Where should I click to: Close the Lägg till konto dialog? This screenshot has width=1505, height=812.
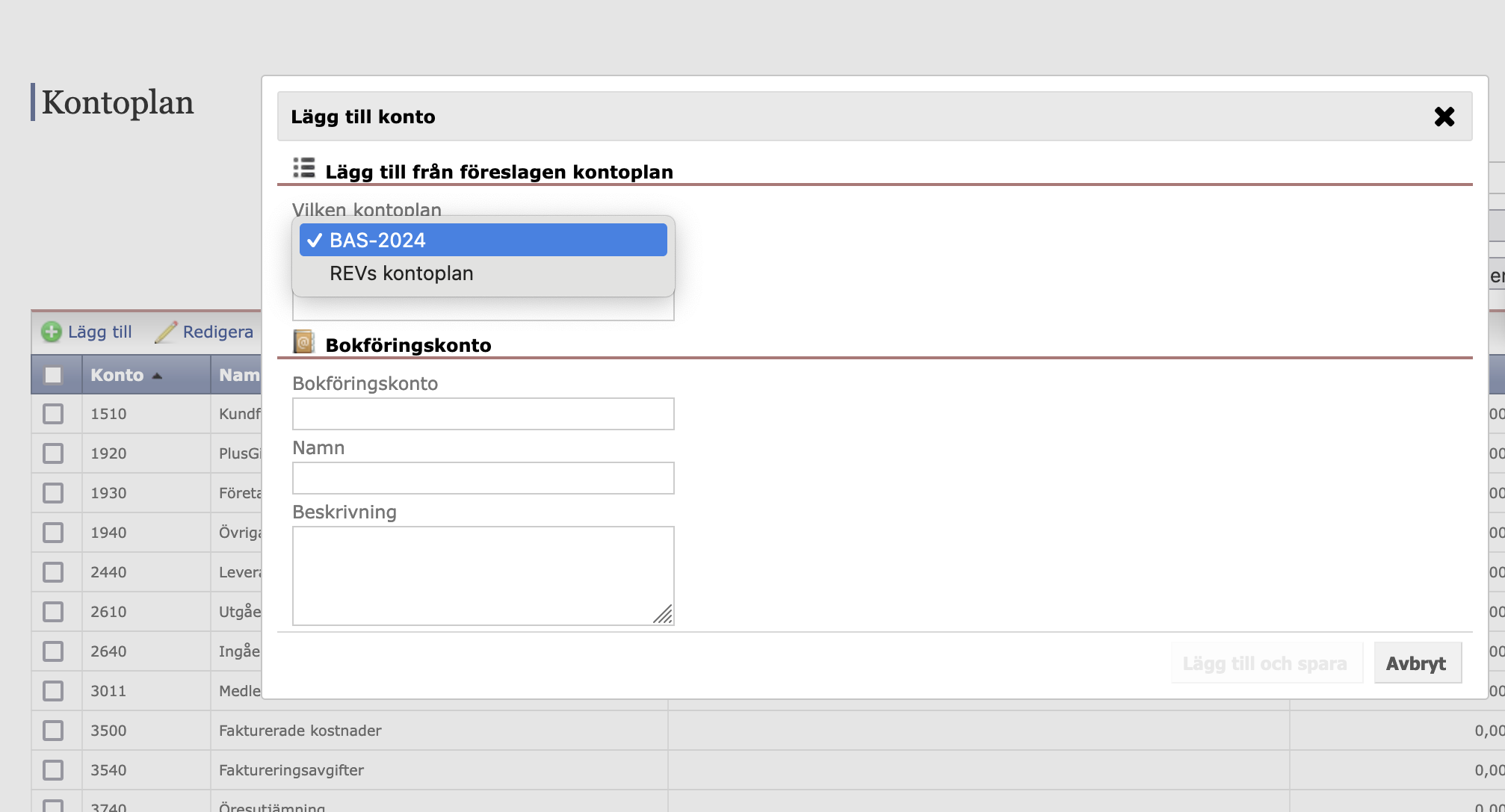(x=1444, y=117)
